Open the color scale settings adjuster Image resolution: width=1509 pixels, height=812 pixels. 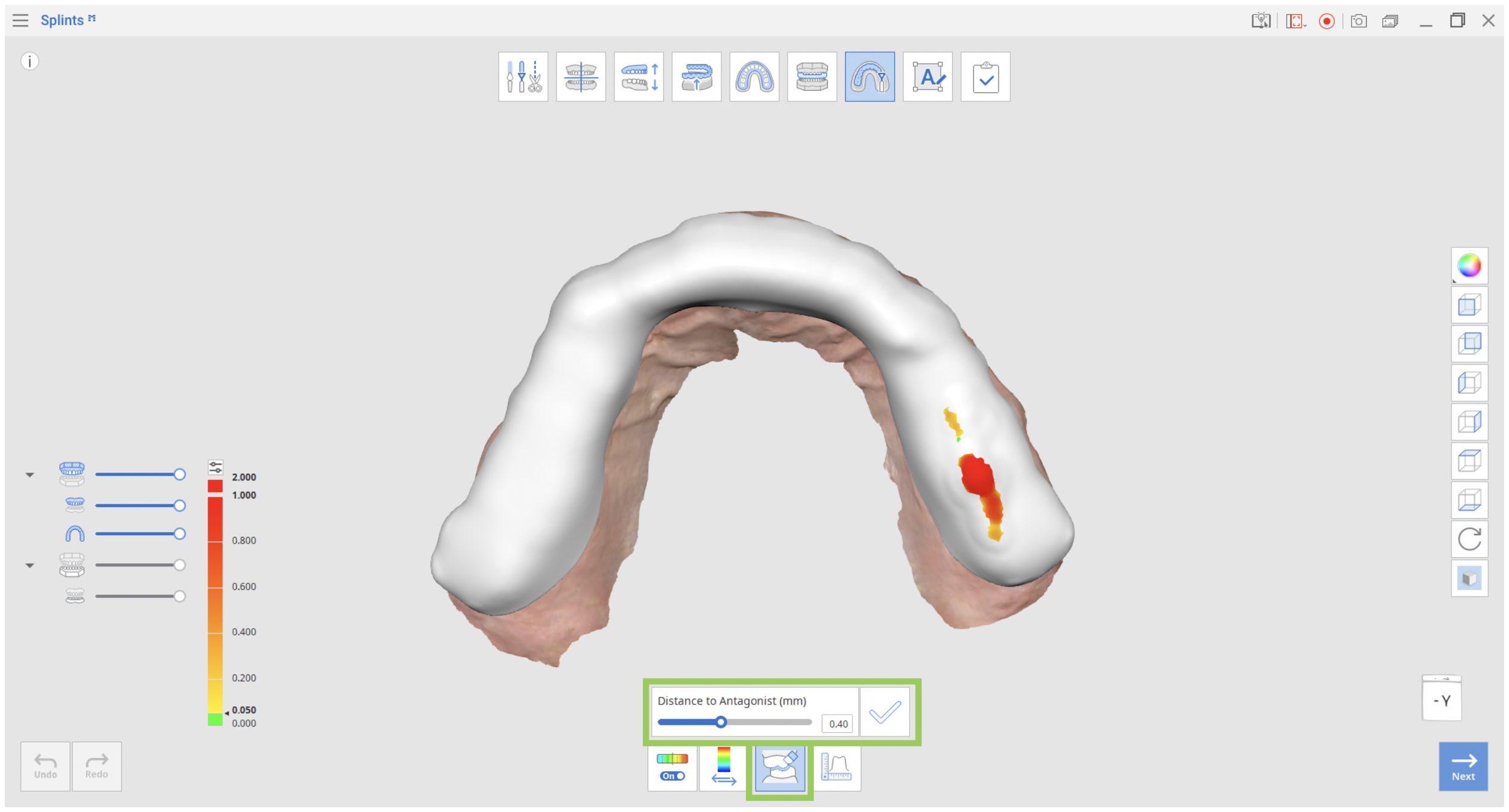click(x=215, y=467)
